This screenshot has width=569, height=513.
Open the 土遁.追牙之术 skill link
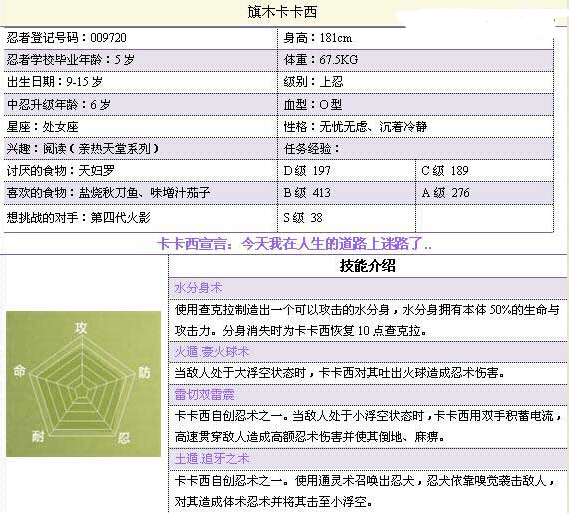point(212,459)
